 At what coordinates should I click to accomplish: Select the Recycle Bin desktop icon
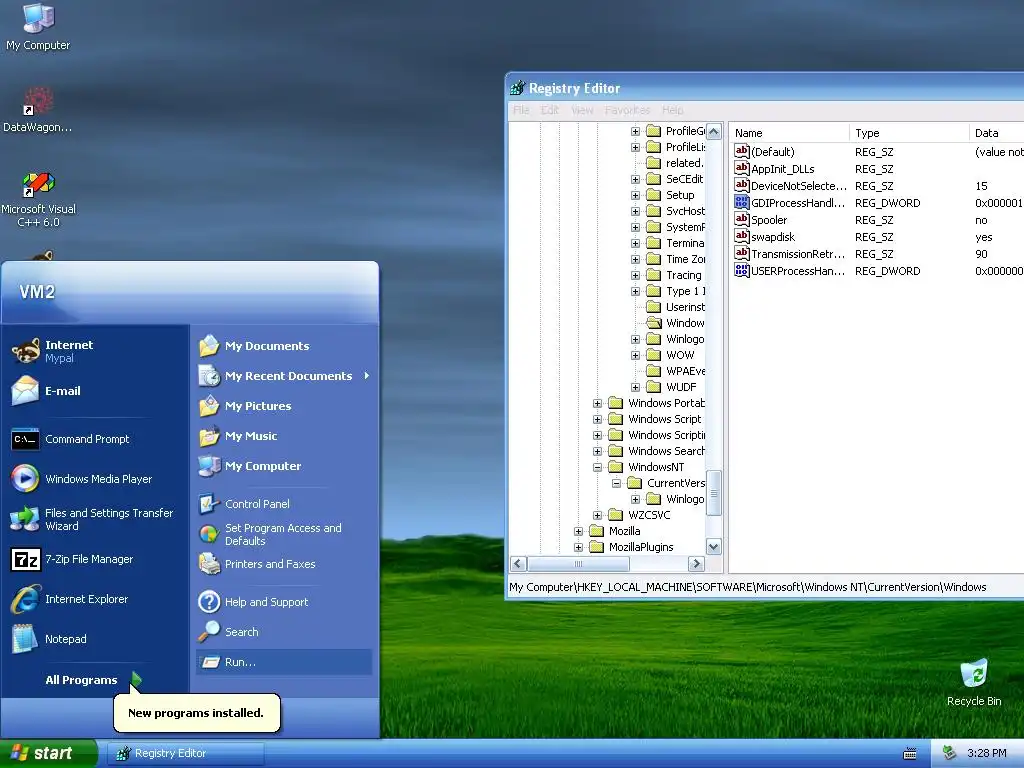pos(974,682)
